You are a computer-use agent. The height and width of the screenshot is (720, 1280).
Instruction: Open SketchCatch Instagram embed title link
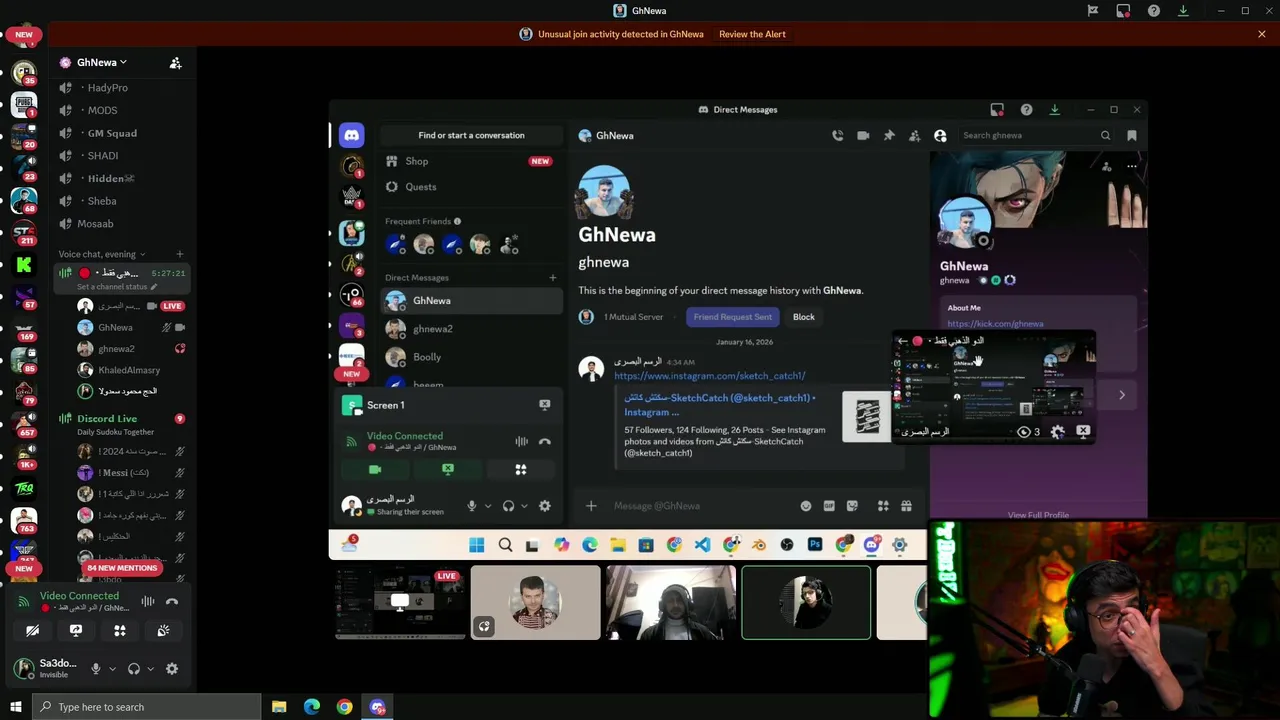(x=719, y=404)
